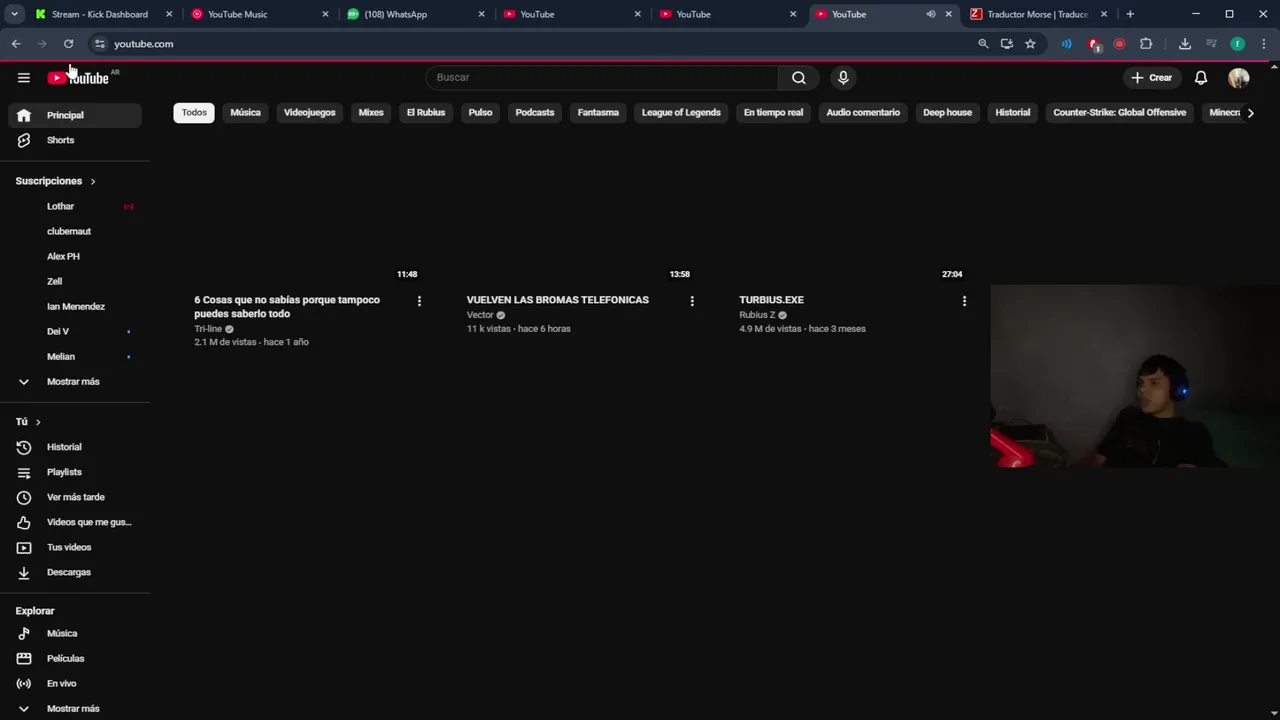1280x720 pixels.
Task: Open Películas under Explorar
Action: coord(75,658)
